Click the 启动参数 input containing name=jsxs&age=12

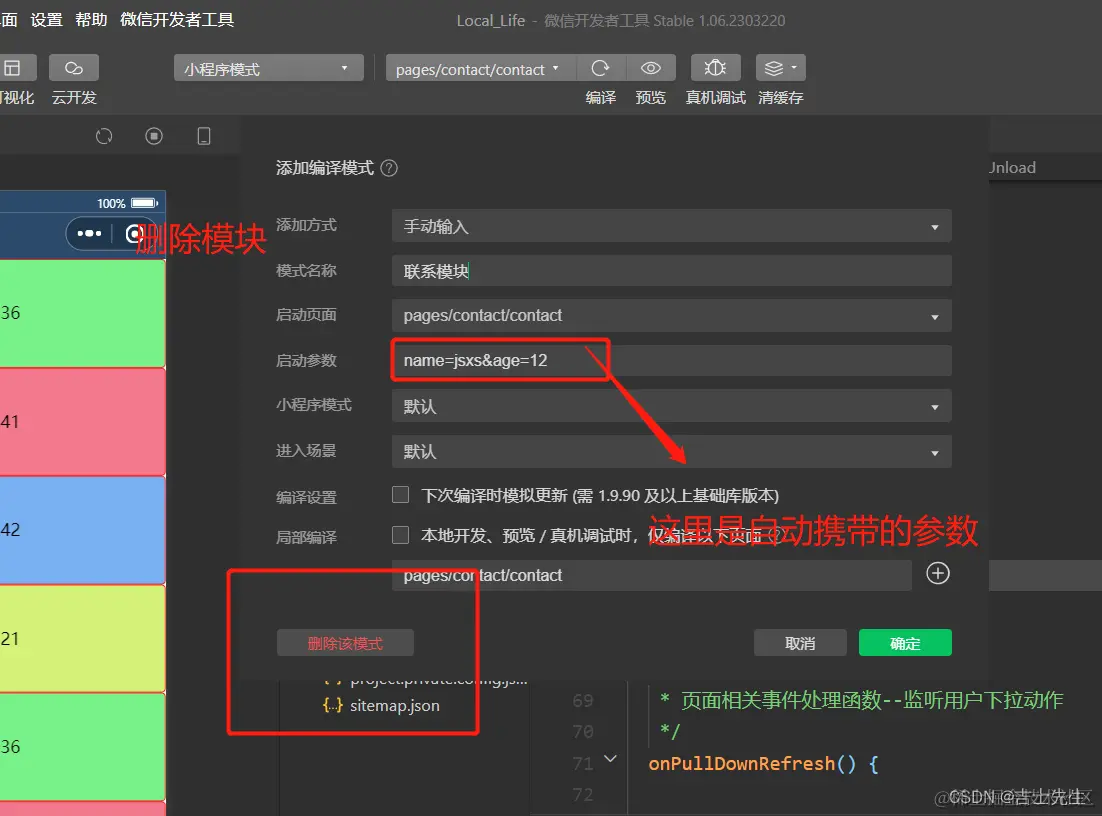coord(500,360)
